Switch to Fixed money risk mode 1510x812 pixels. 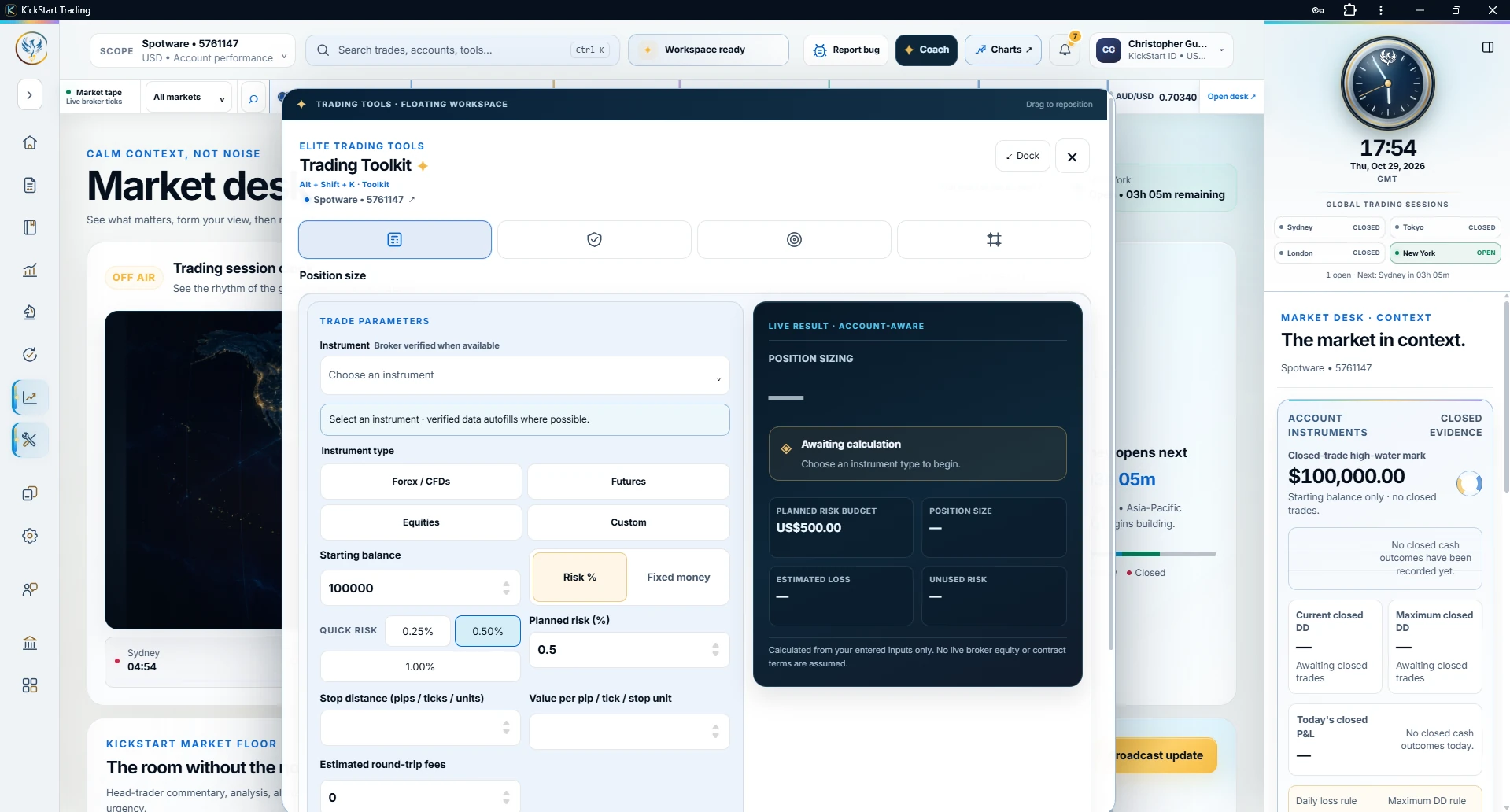click(x=678, y=577)
